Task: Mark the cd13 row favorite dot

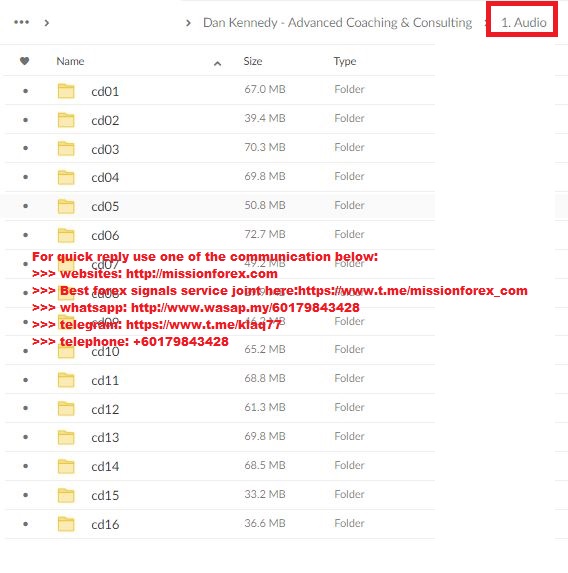Action: tap(26, 437)
